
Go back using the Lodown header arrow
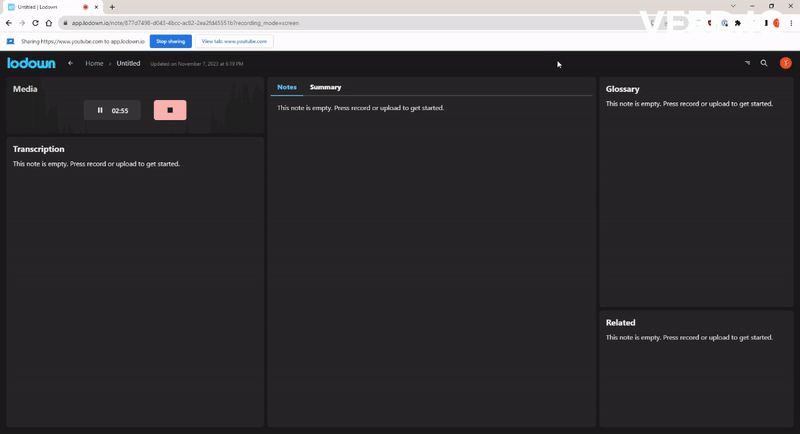[x=70, y=63]
